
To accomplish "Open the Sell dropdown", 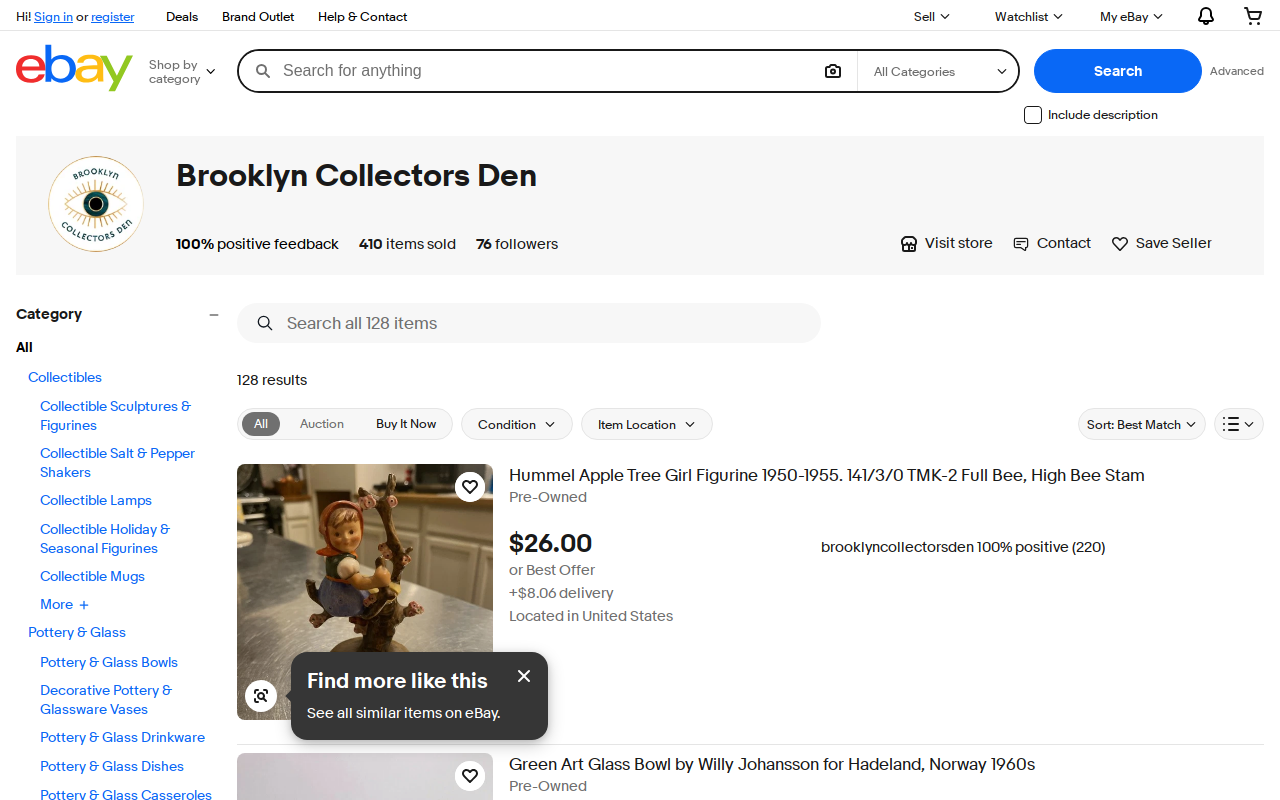I will coord(931,16).
